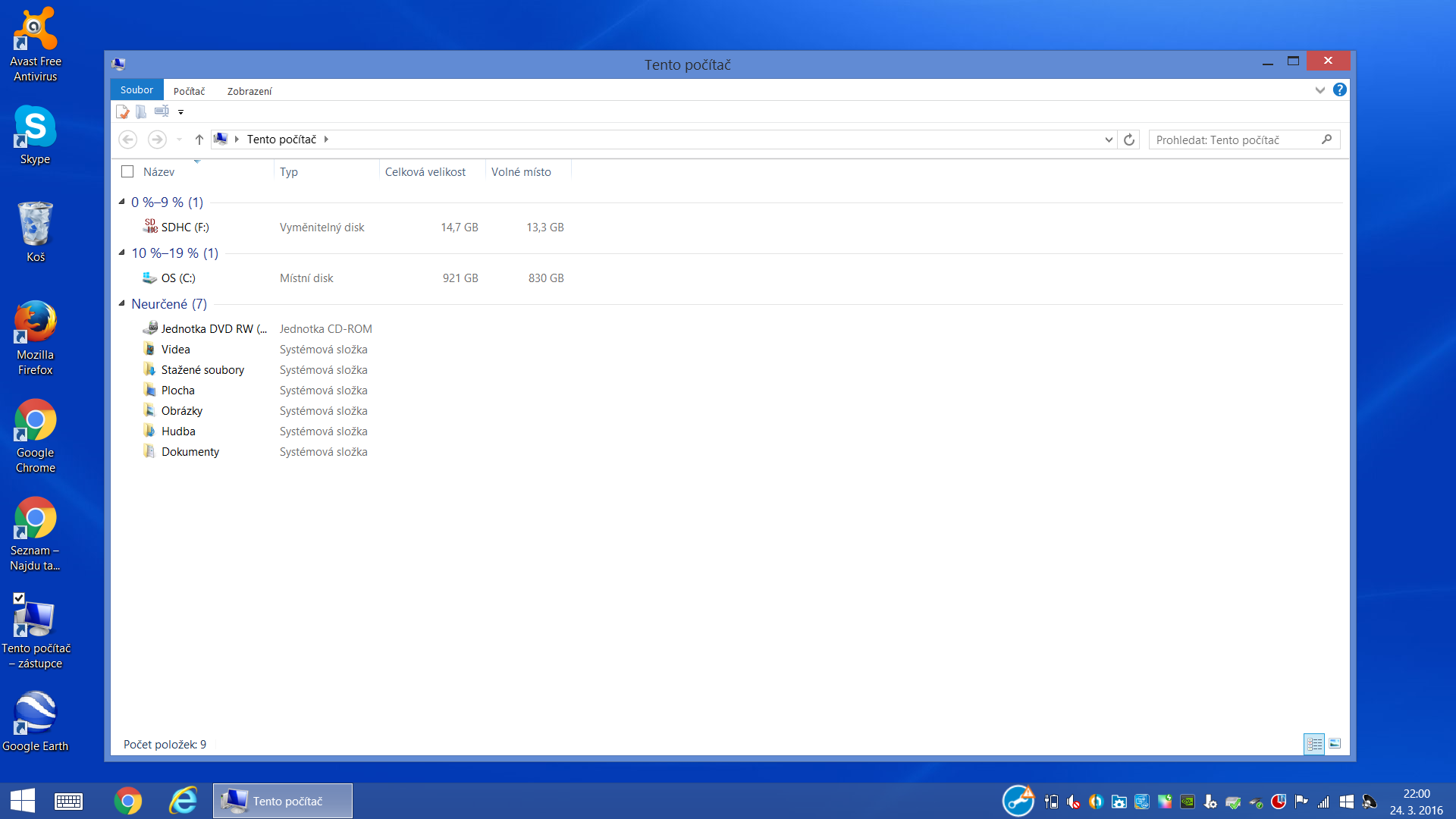Click the Rename quick access icon

point(162,111)
